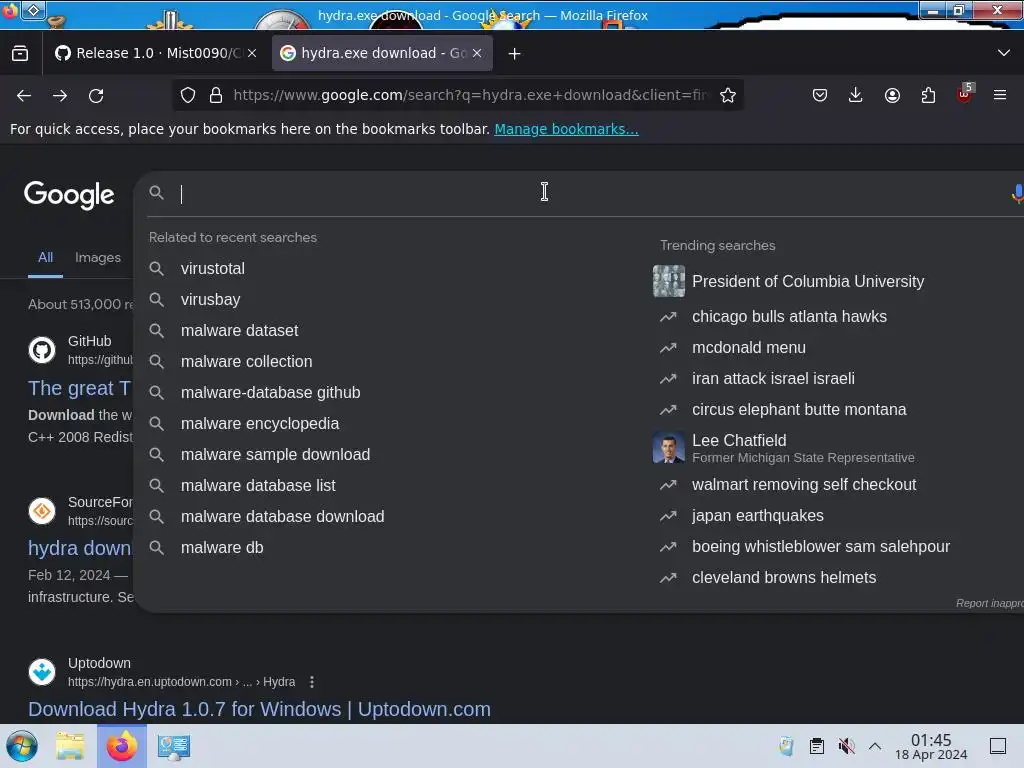The image size is (1024, 768).
Task: Toggle the muted volume tray icon
Action: pos(846,746)
